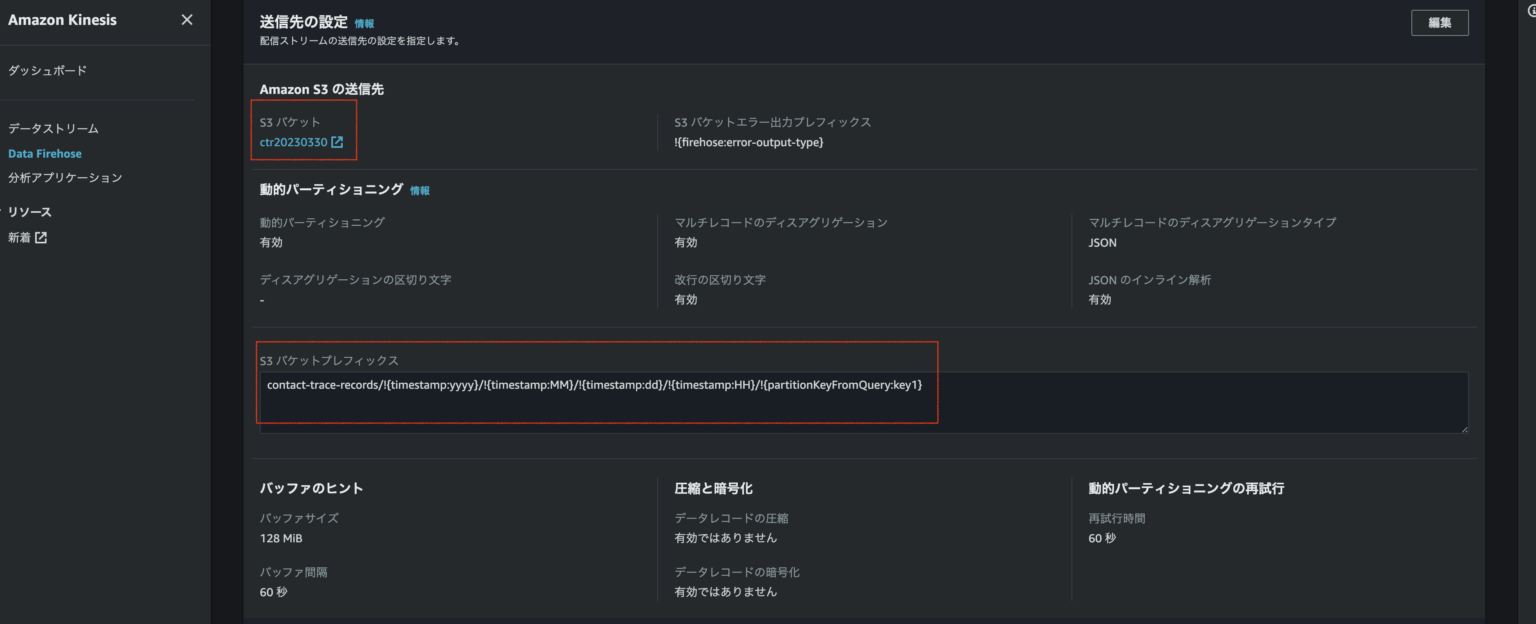Close the Amazon Kinesis sidebar with the X icon

click(186, 19)
